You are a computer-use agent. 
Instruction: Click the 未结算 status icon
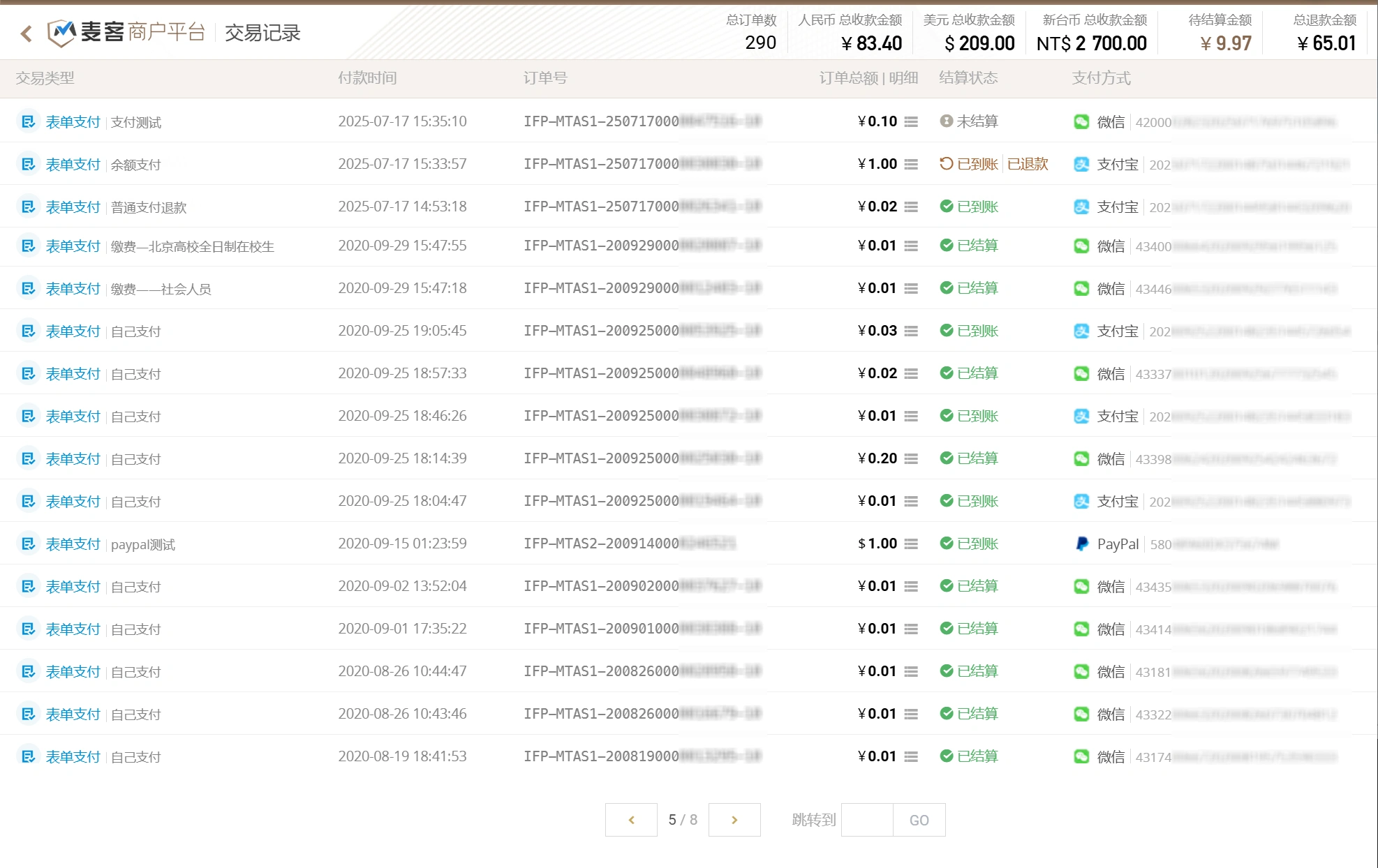click(946, 121)
